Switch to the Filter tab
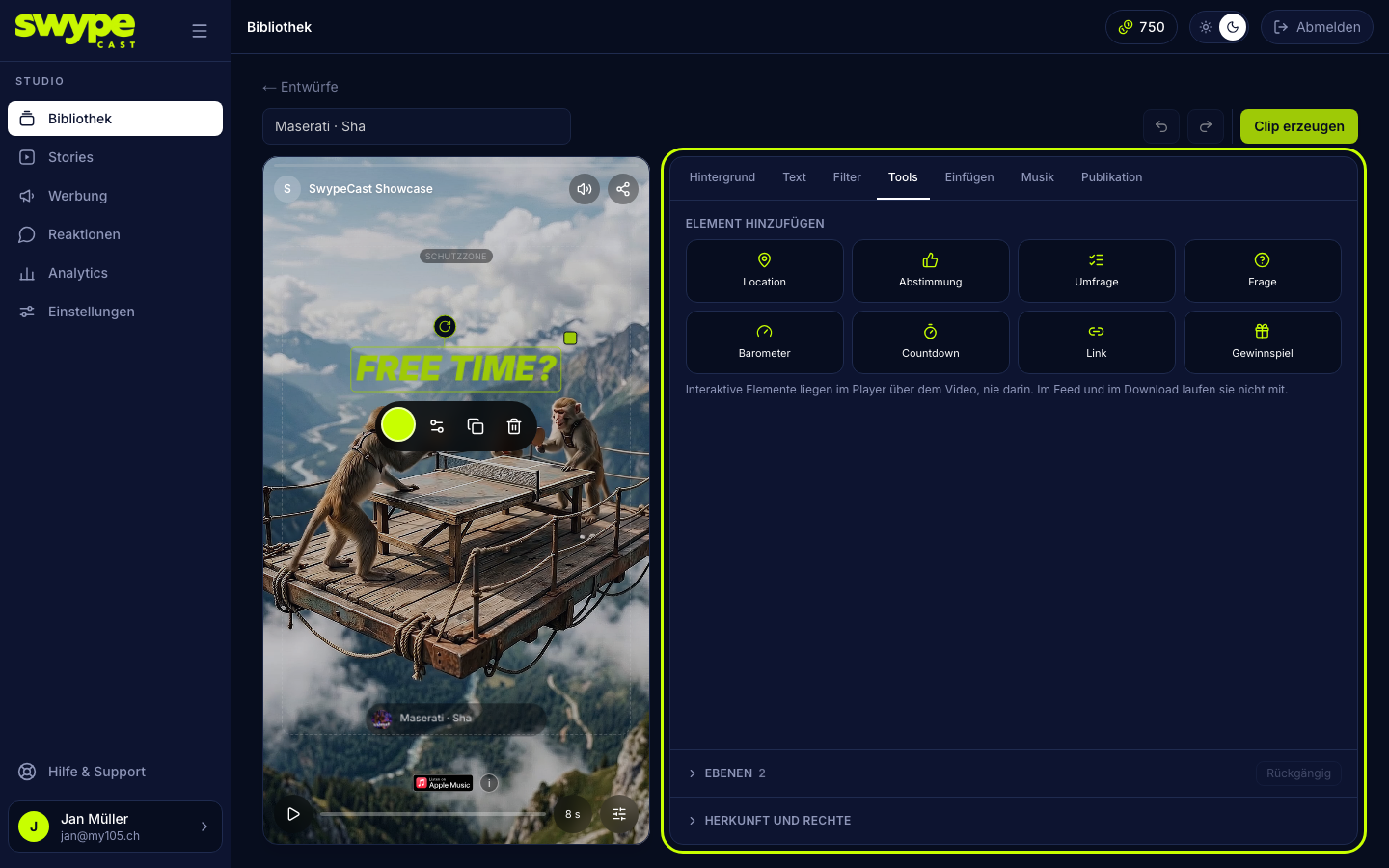This screenshot has width=1389, height=868. pyautogui.click(x=847, y=177)
